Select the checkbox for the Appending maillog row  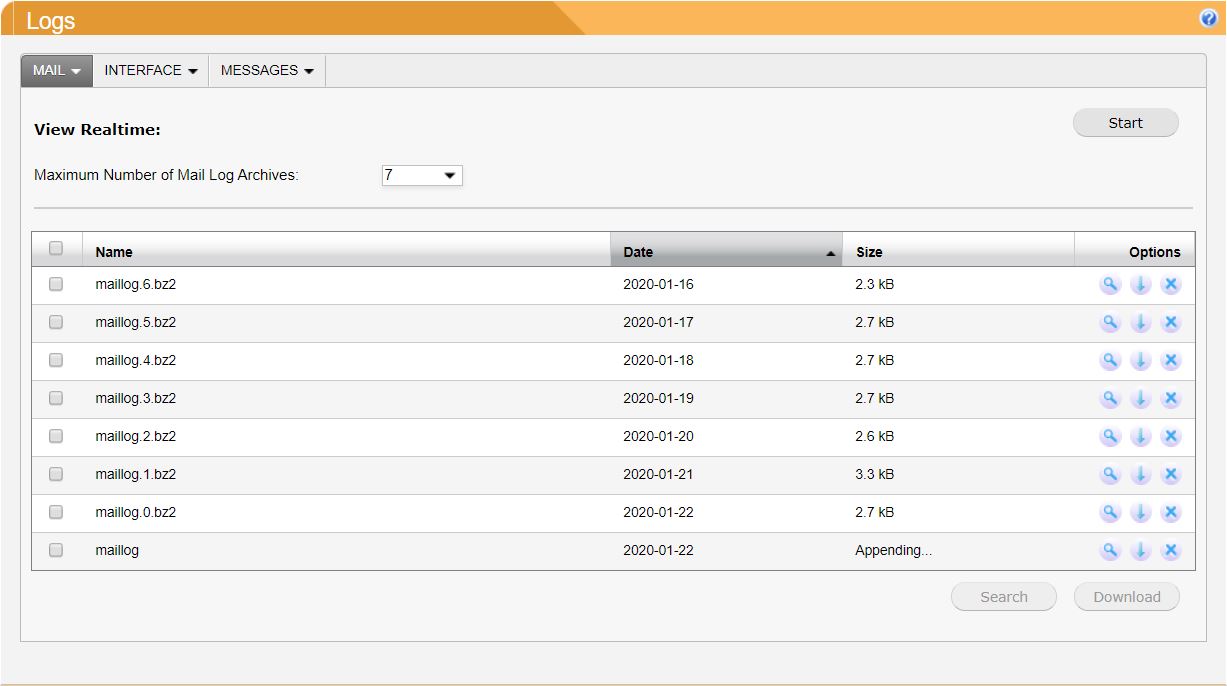point(56,550)
